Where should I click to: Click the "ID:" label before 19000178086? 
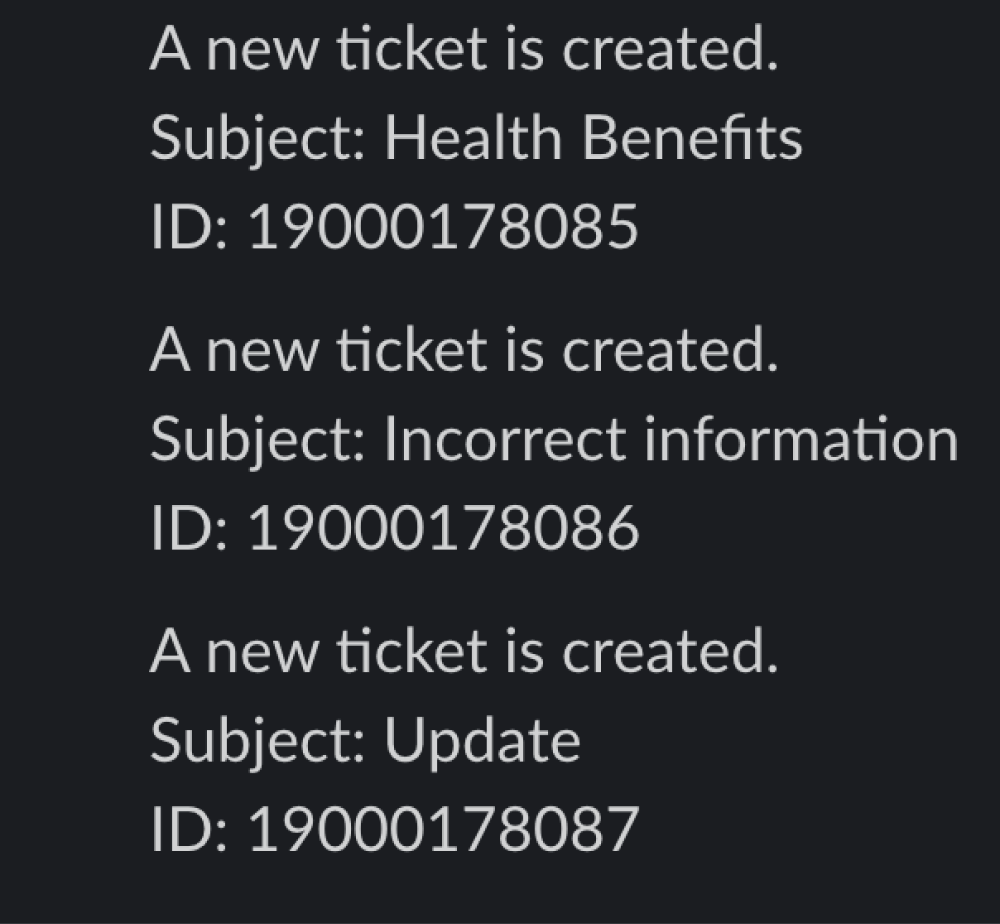pyautogui.click(x=190, y=529)
